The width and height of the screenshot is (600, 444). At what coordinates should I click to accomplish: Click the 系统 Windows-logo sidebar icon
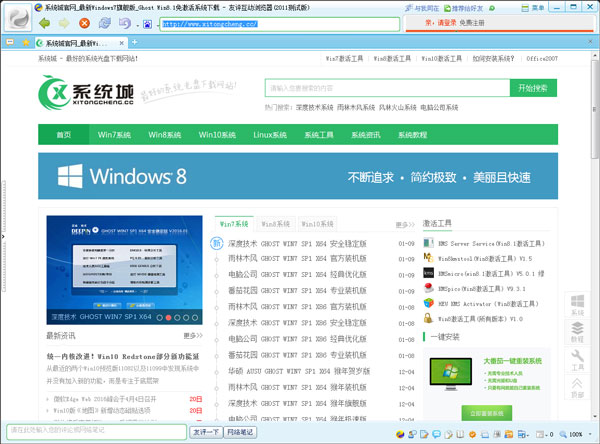(x=577, y=305)
